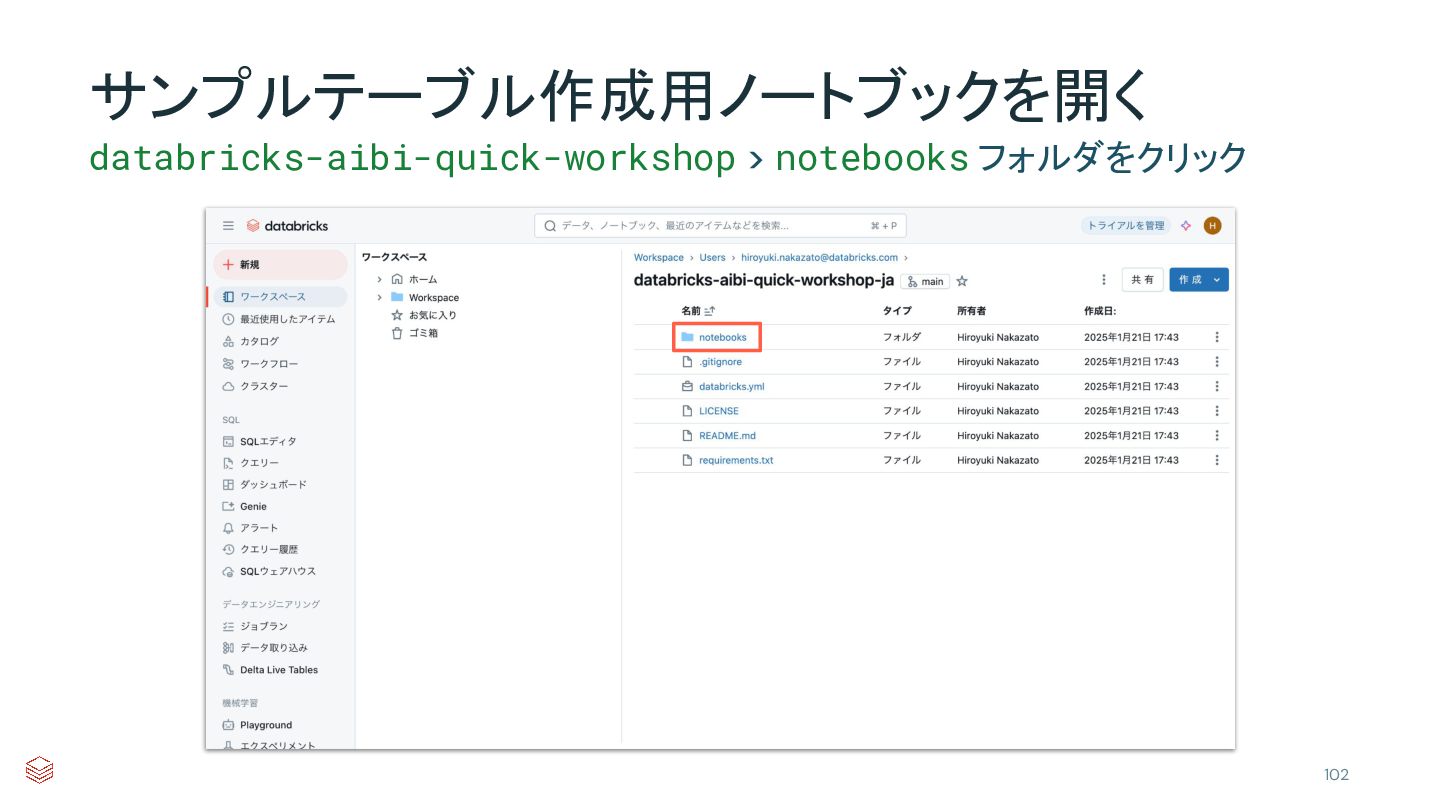Expand the ホーム tree node chevron
This screenshot has width=1440, height=810.
pos(379,279)
